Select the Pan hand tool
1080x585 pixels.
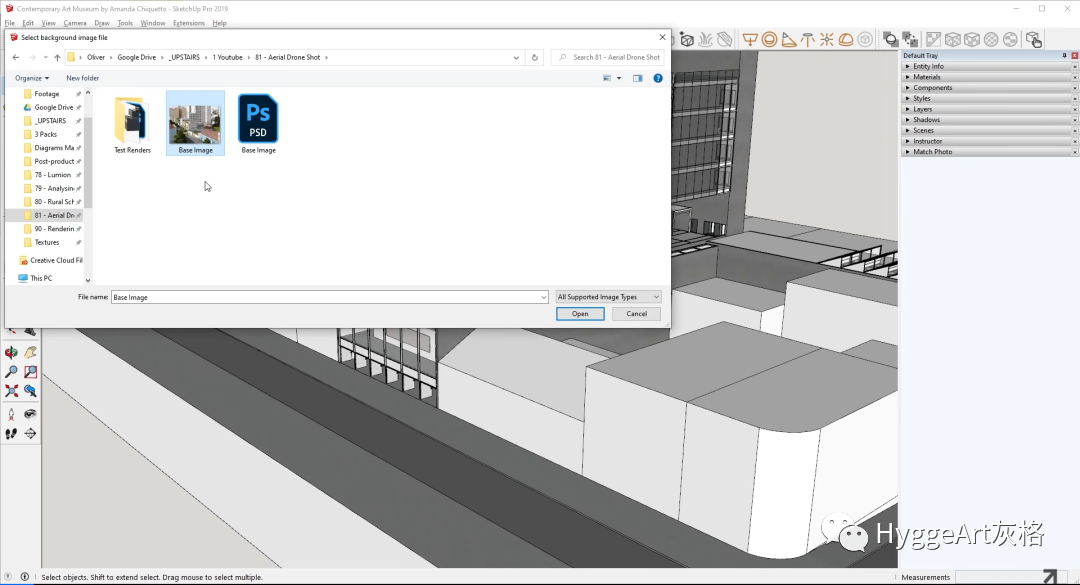[30, 353]
